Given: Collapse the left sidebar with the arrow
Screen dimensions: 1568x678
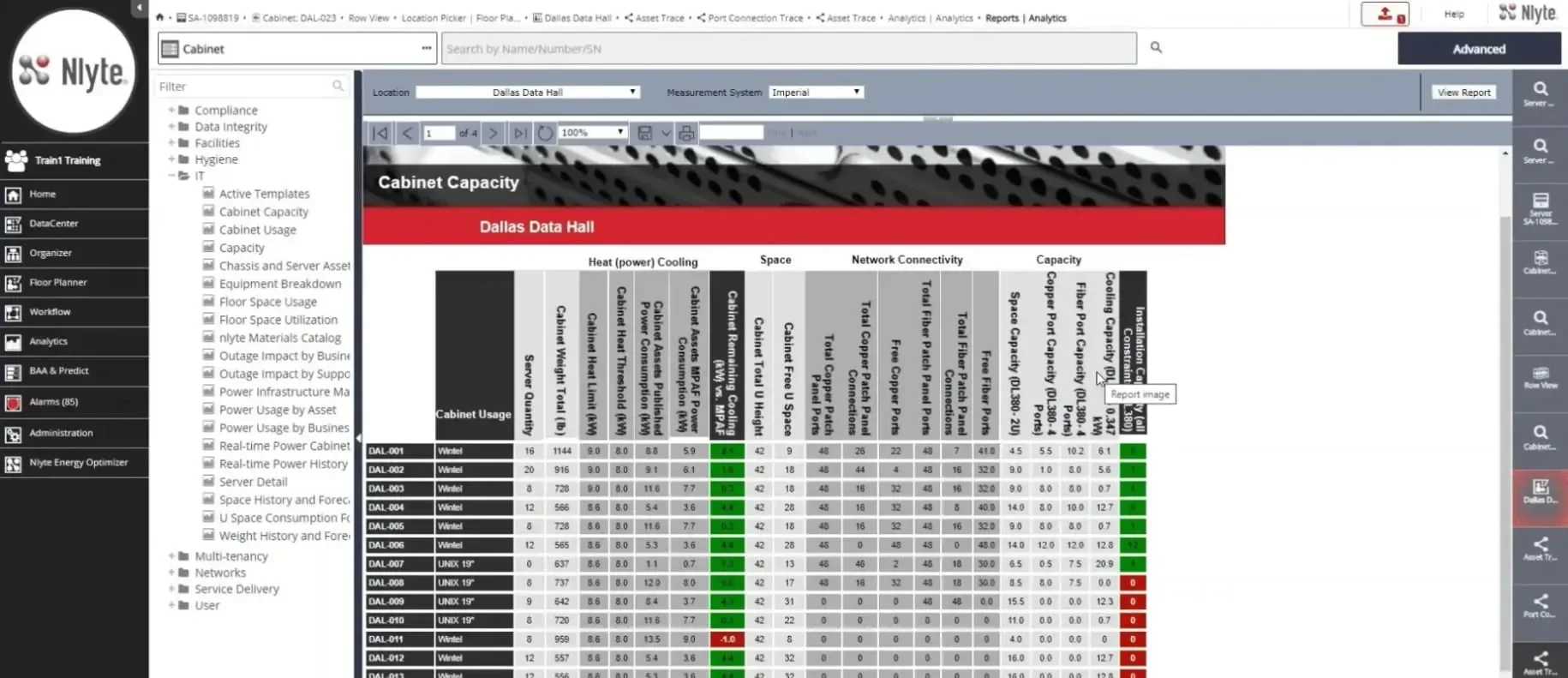Looking at the screenshot, I should click(x=139, y=8).
